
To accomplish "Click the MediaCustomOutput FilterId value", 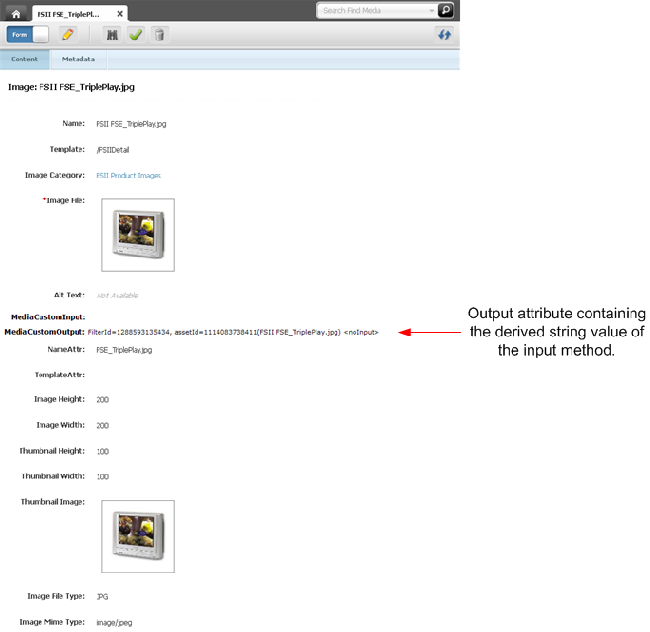I will click(233, 332).
